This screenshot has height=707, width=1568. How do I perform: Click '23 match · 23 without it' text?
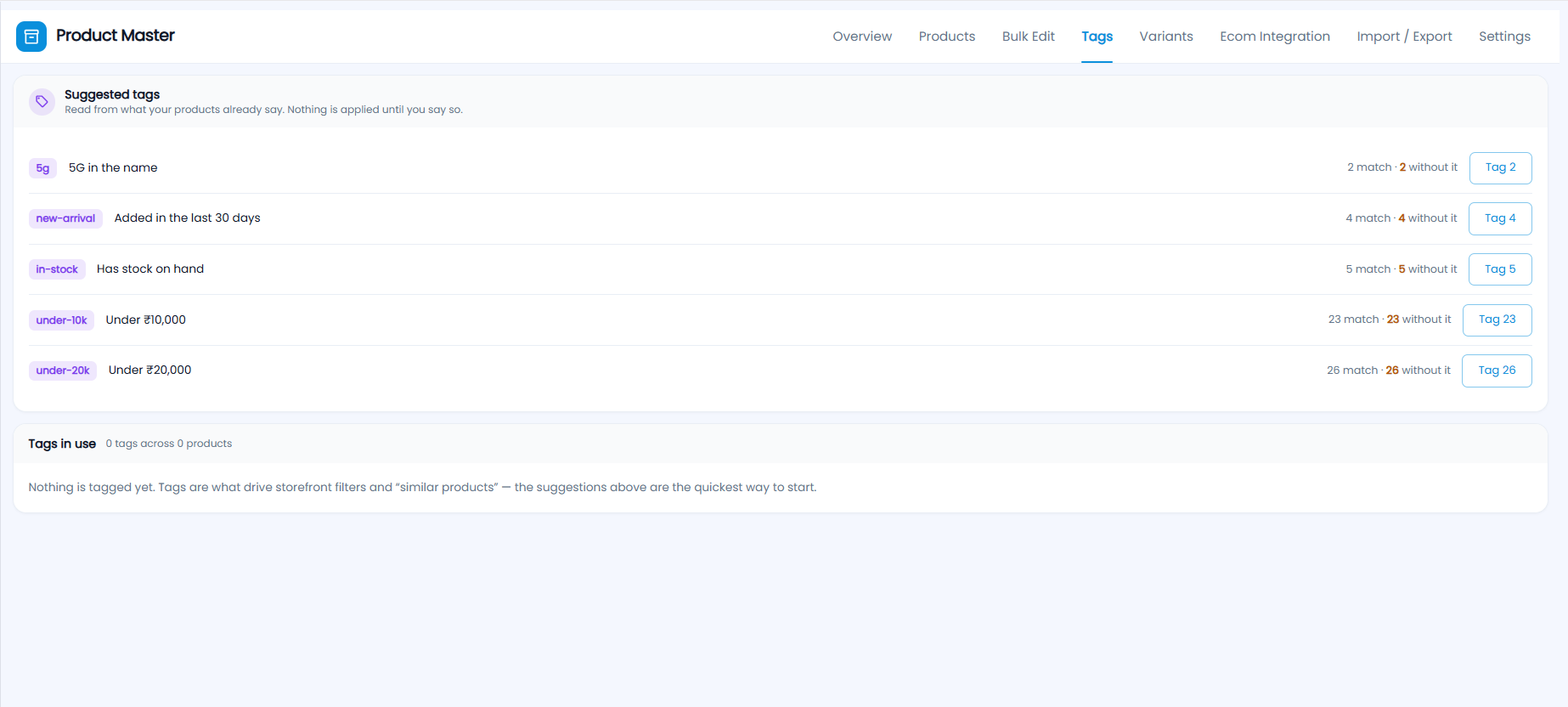click(x=1390, y=320)
